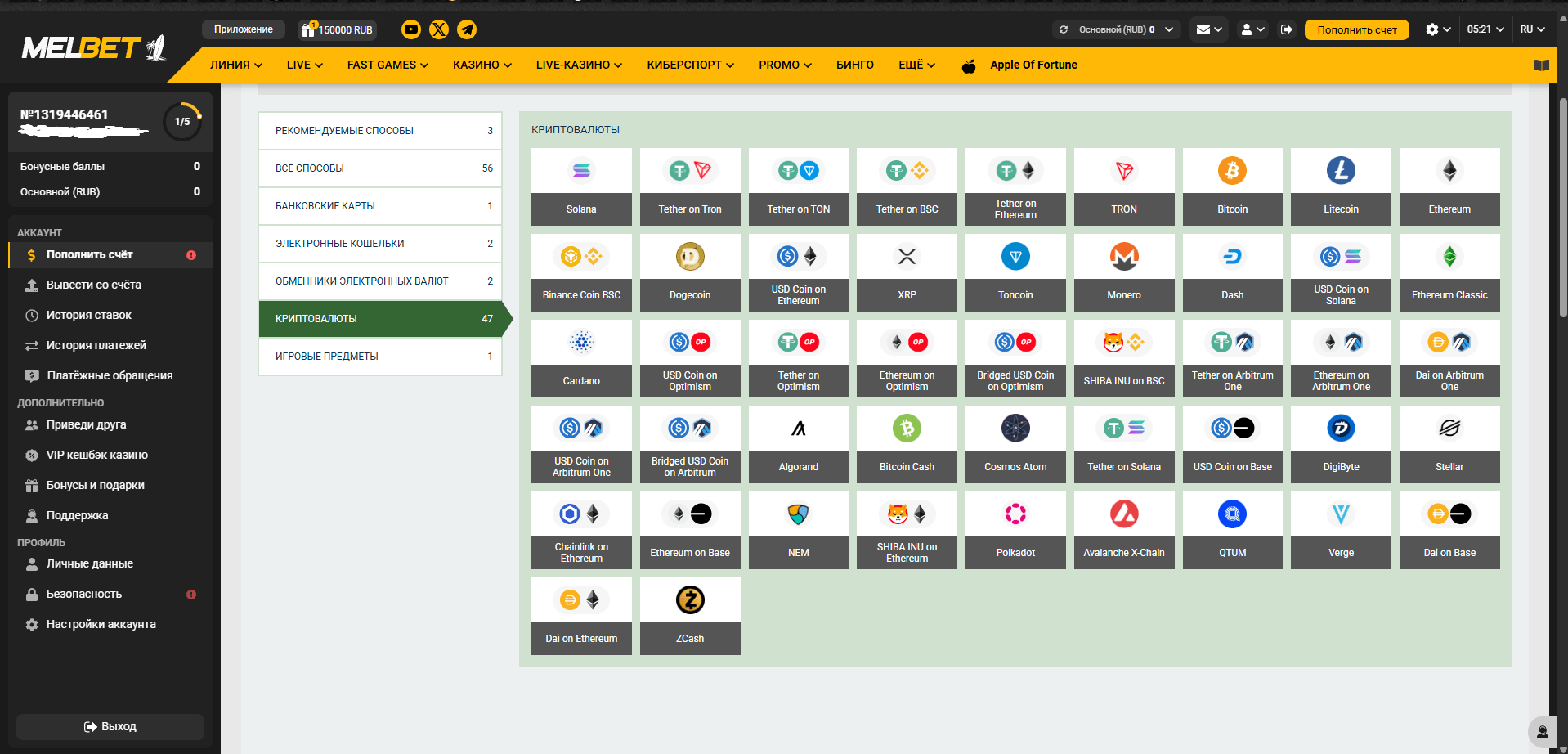Select the Toncoin payment tile

[1015, 272]
